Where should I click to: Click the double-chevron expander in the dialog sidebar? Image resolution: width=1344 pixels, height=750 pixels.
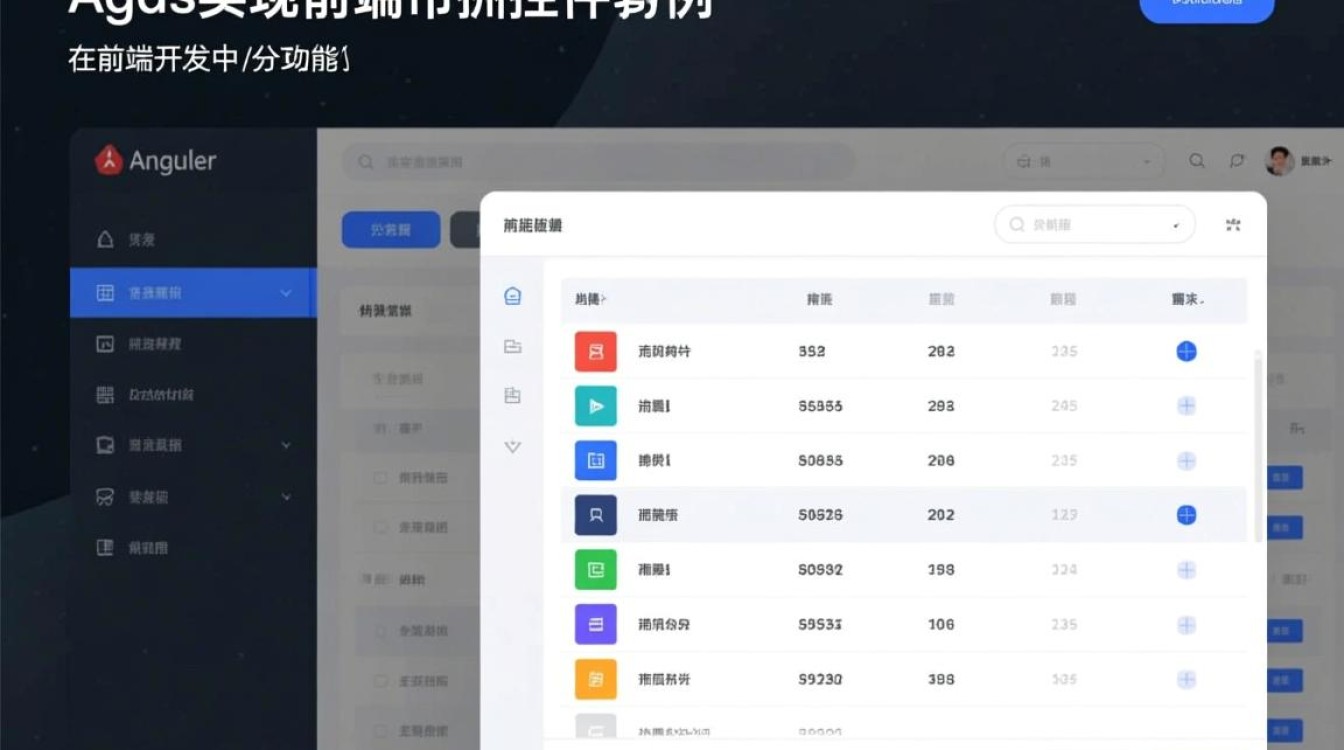point(512,445)
